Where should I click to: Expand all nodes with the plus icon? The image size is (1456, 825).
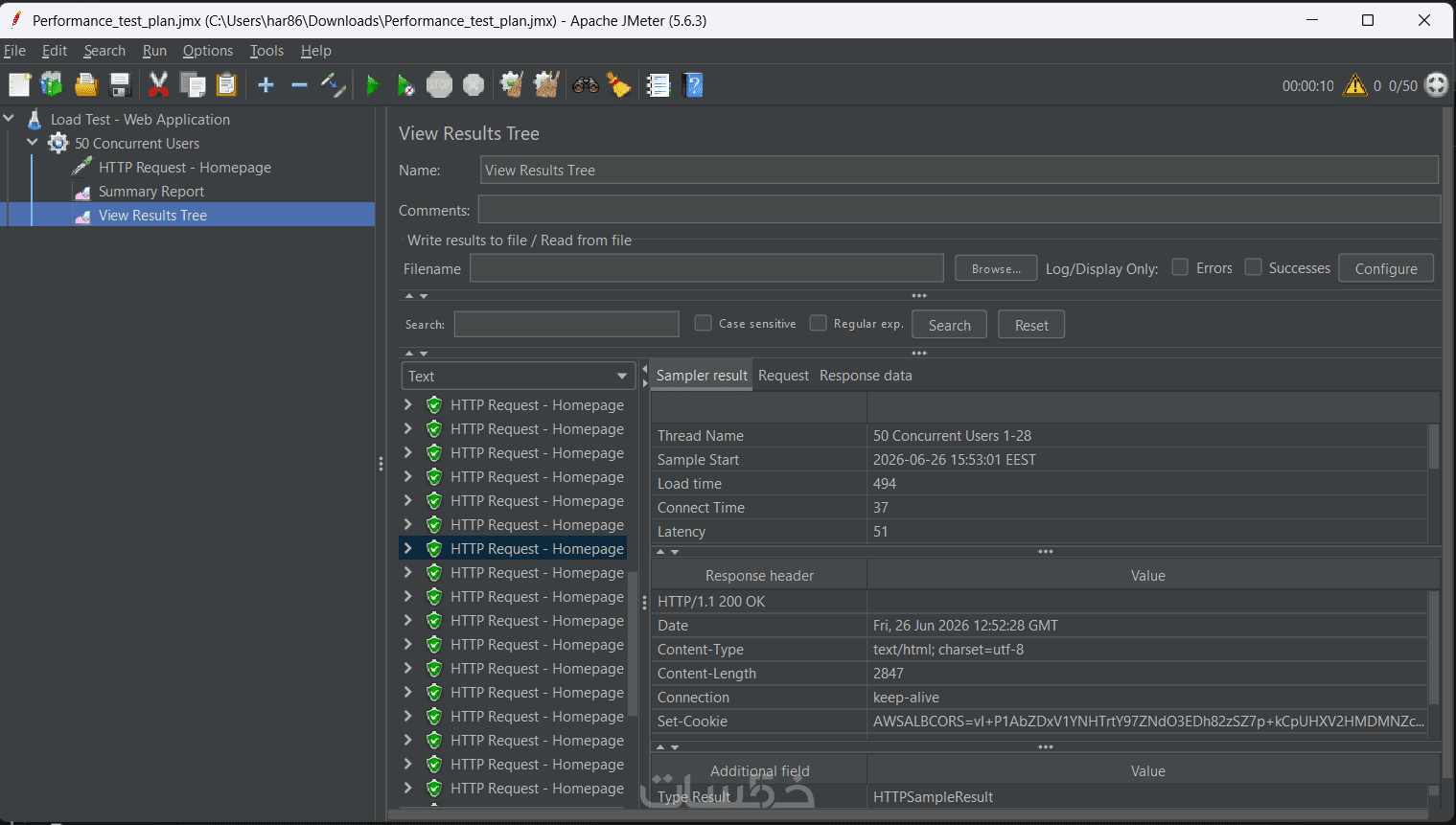point(266,85)
